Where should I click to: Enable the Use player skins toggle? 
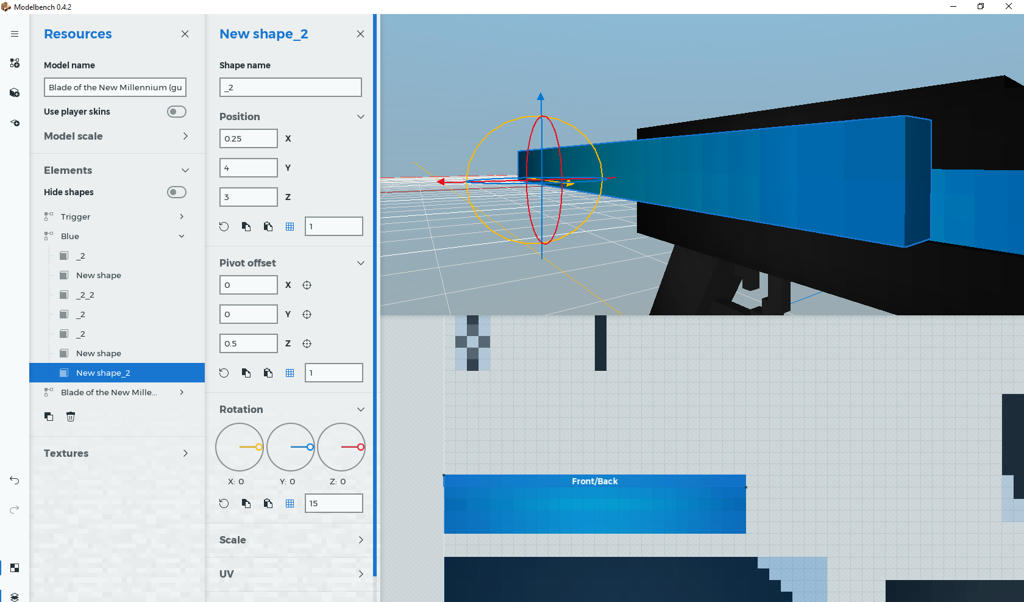coord(176,112)
